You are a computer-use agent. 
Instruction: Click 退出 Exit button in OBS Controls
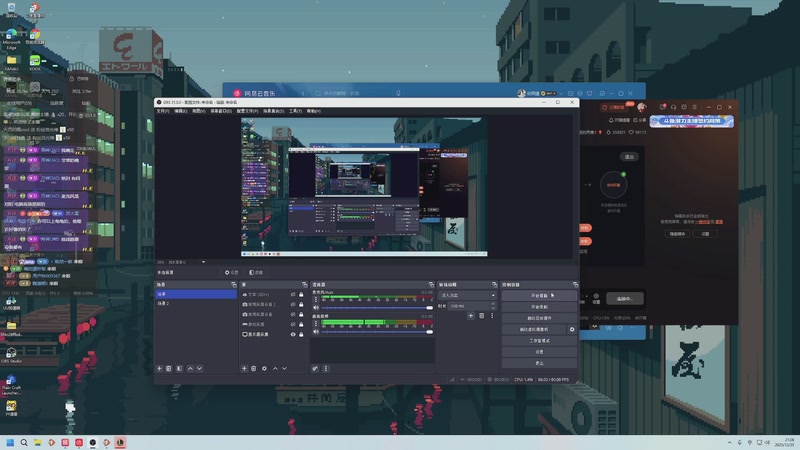pos(539,363)
